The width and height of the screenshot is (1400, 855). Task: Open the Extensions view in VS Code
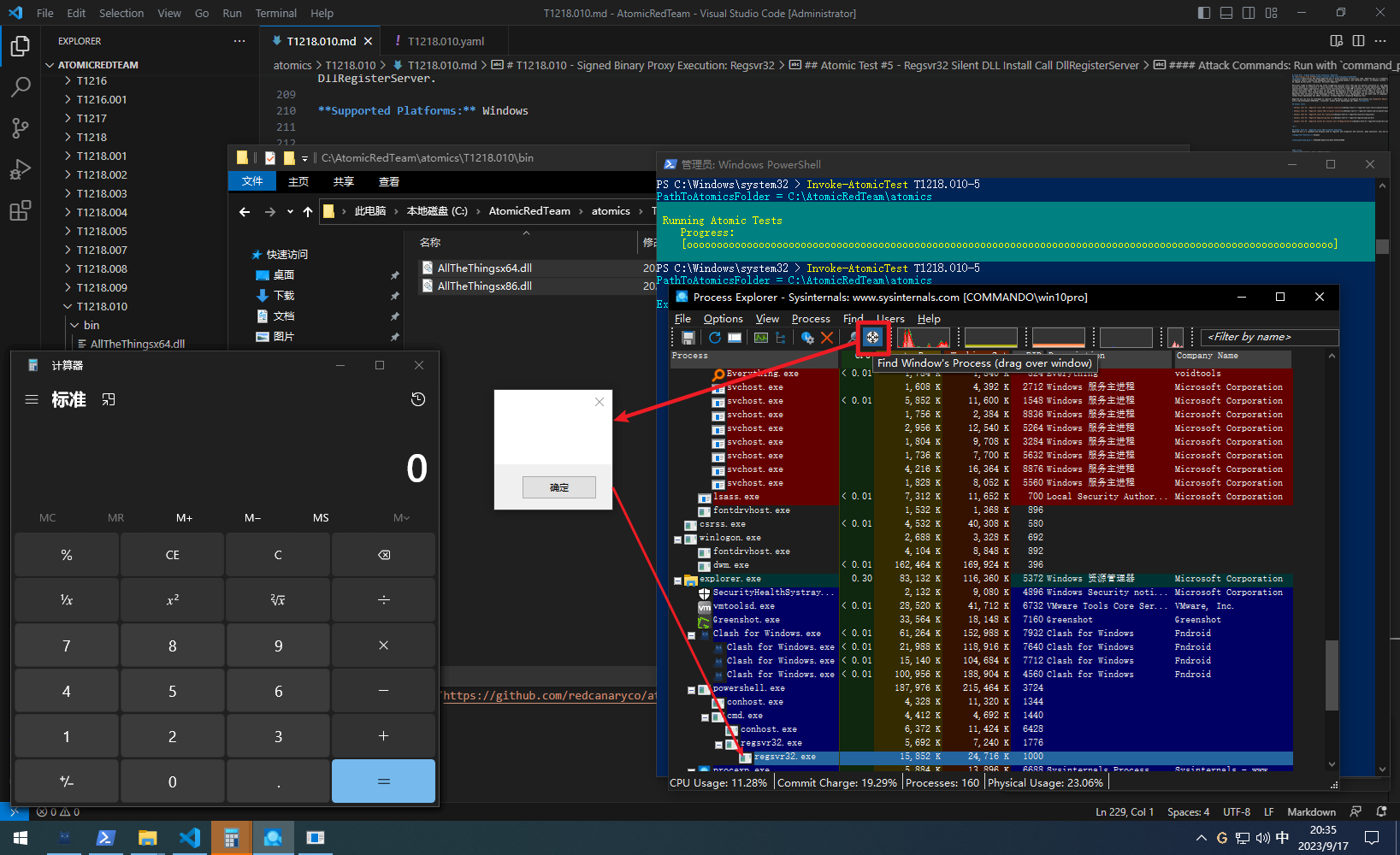pos(21,209)
